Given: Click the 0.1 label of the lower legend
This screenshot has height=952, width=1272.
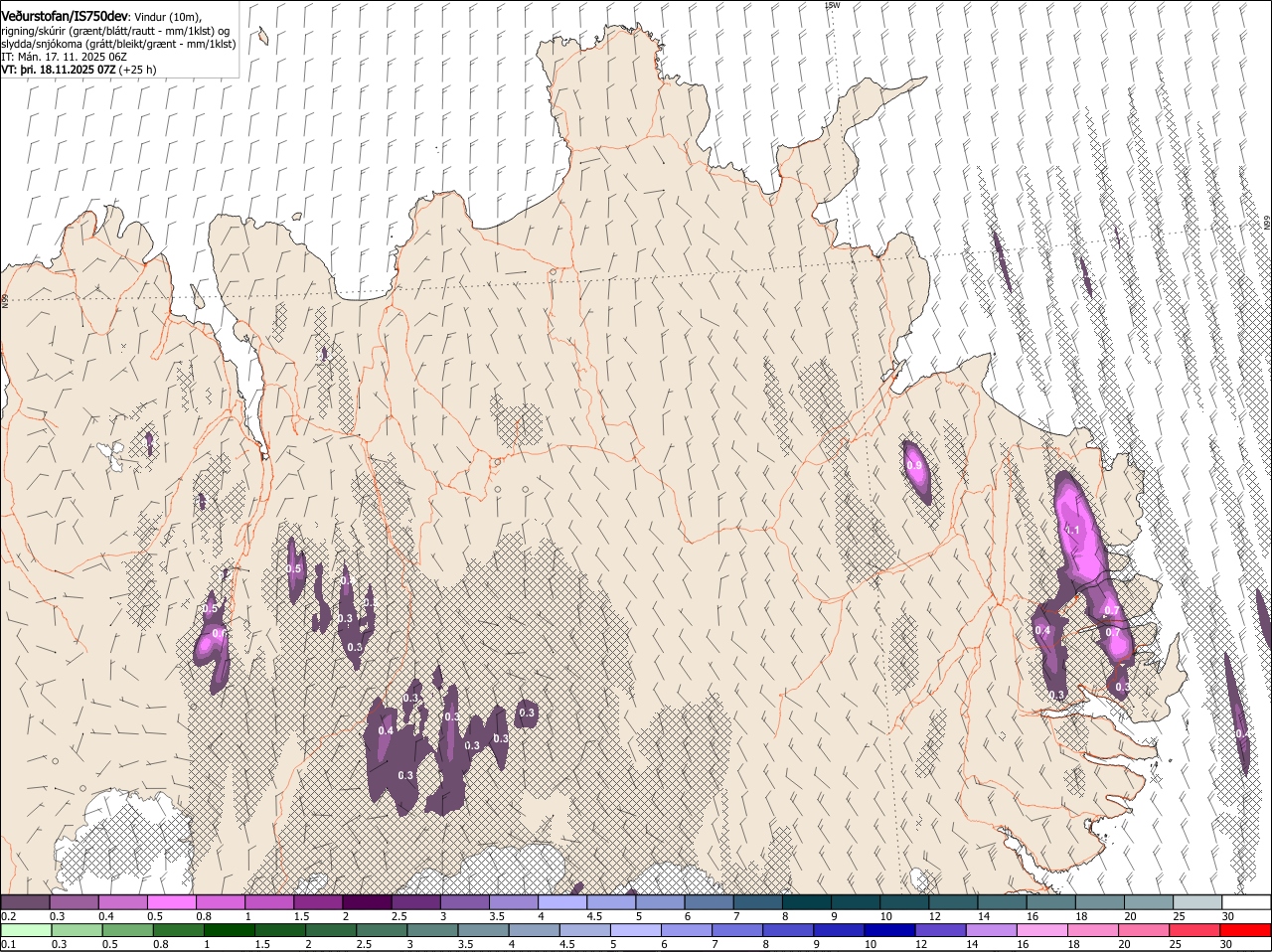Looking at the screenshot, I should point(8,945).
